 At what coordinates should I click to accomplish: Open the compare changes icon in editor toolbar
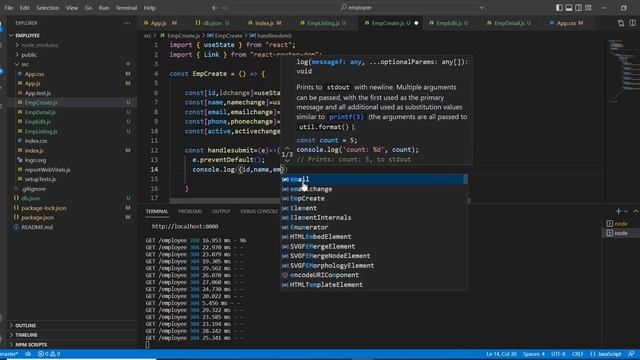621,23
